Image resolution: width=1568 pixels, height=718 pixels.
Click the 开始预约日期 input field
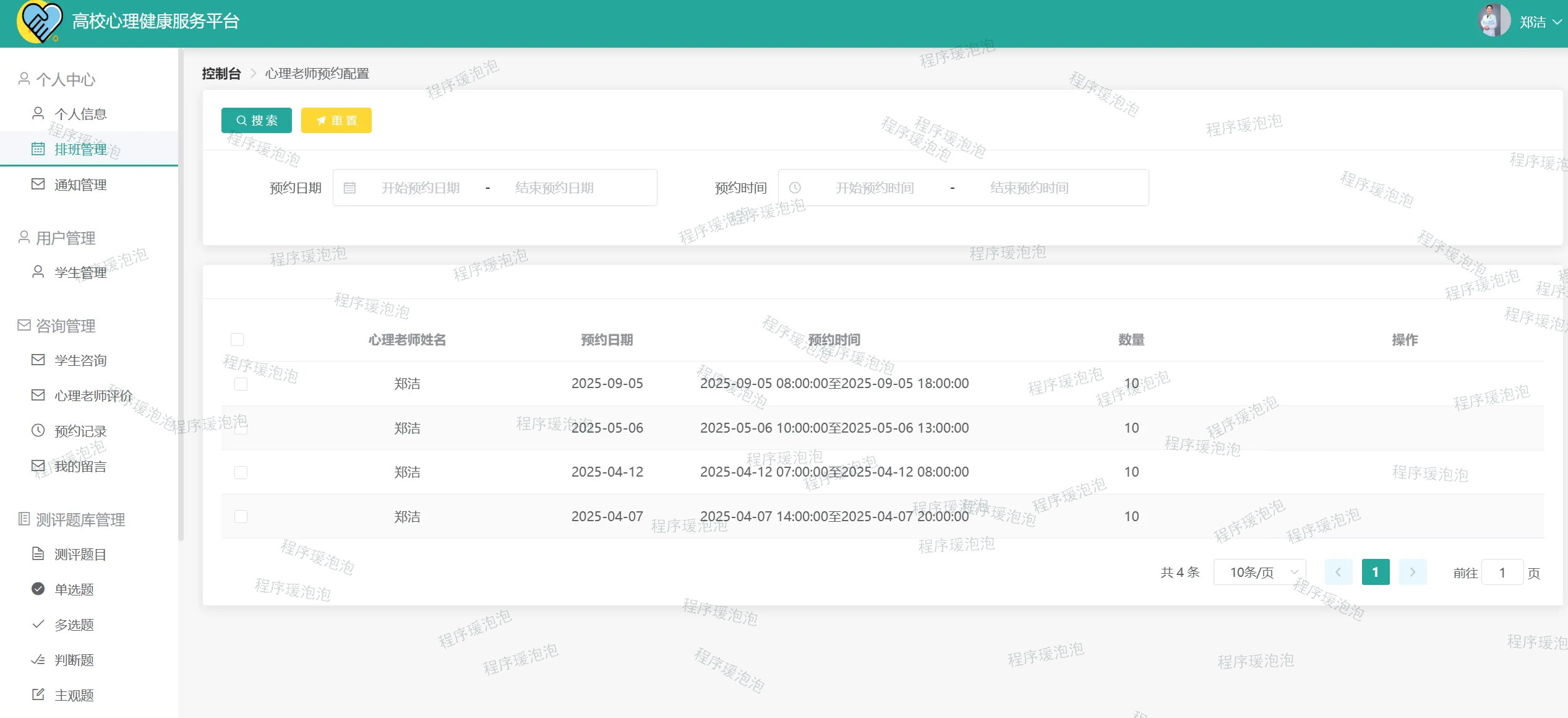[420, 188]
